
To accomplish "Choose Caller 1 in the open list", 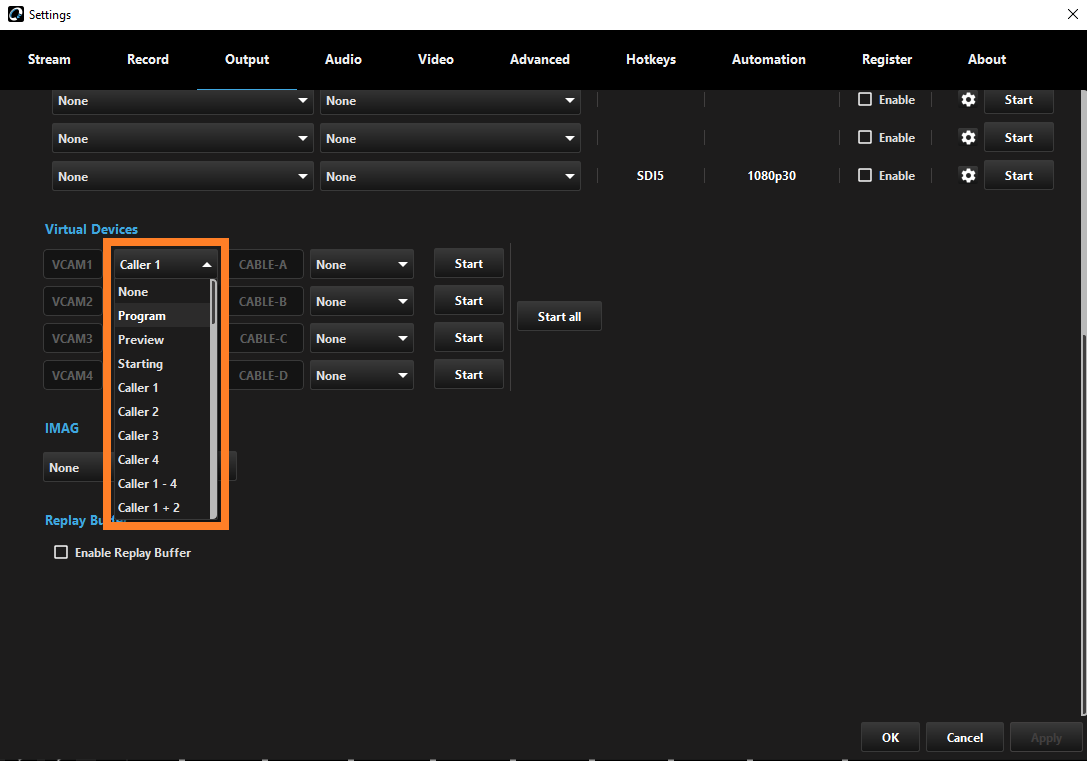I will pos(162,387).
